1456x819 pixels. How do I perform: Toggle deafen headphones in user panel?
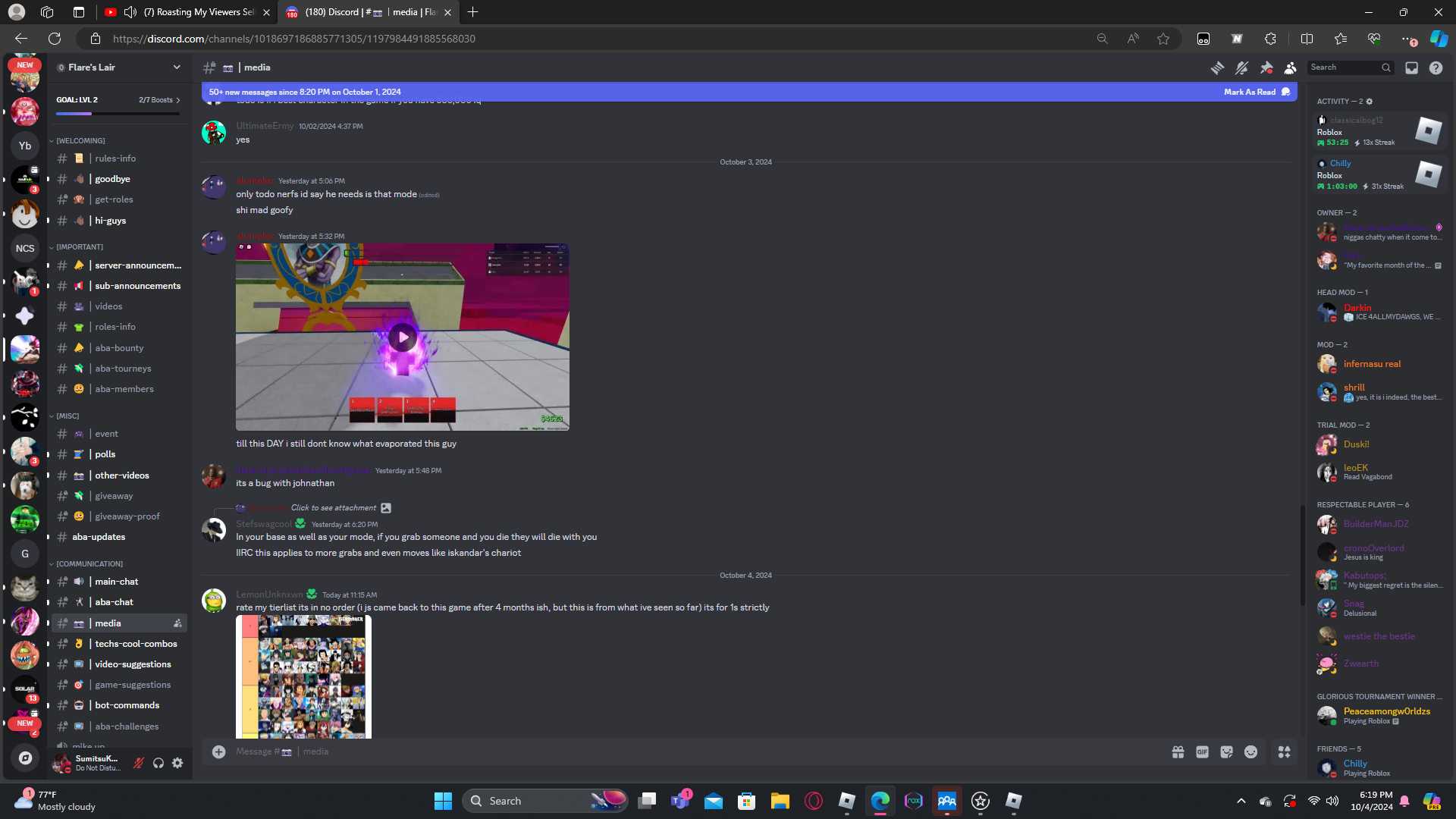coord(158,763)
